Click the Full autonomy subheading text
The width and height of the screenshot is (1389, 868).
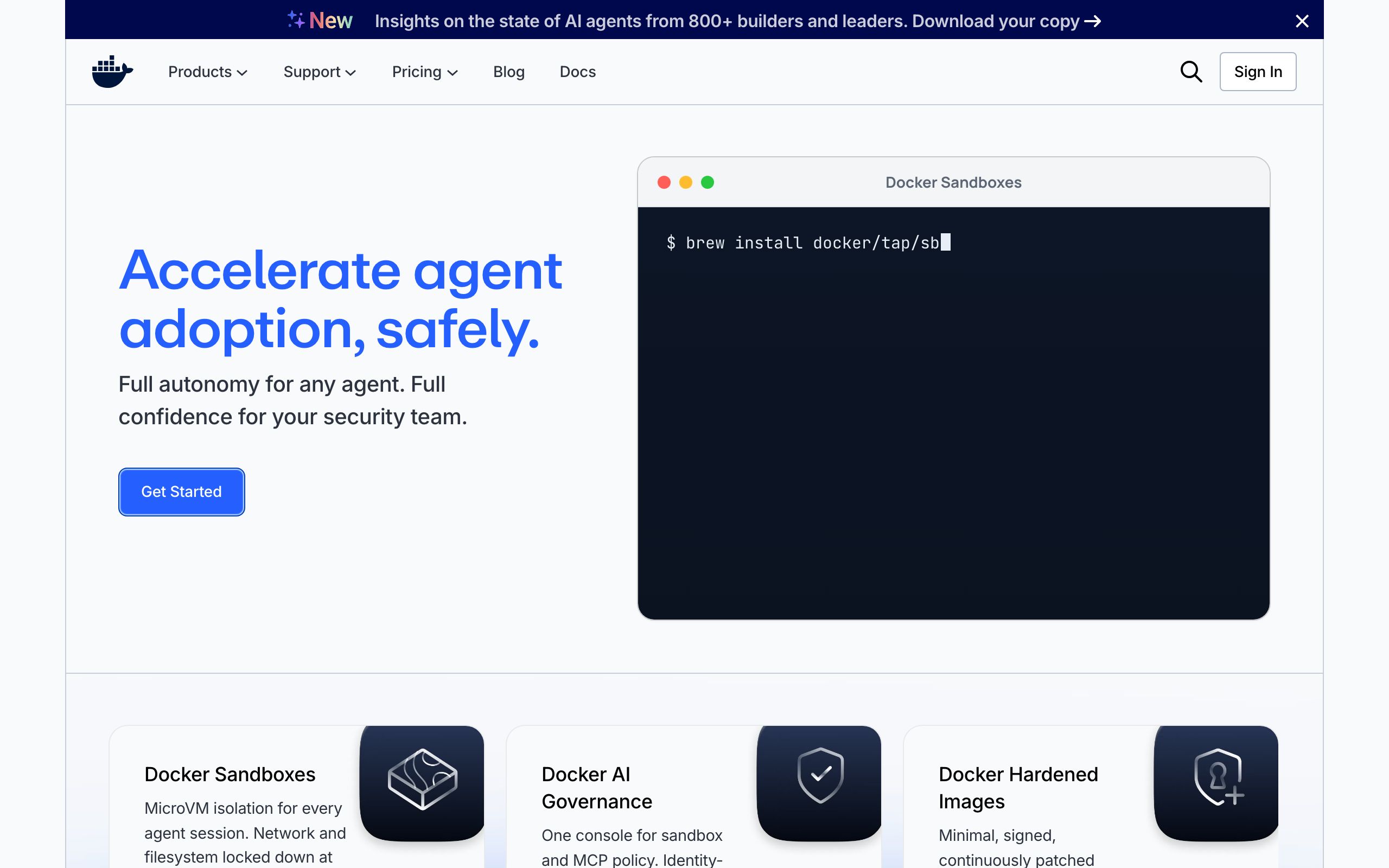point(293,400)
